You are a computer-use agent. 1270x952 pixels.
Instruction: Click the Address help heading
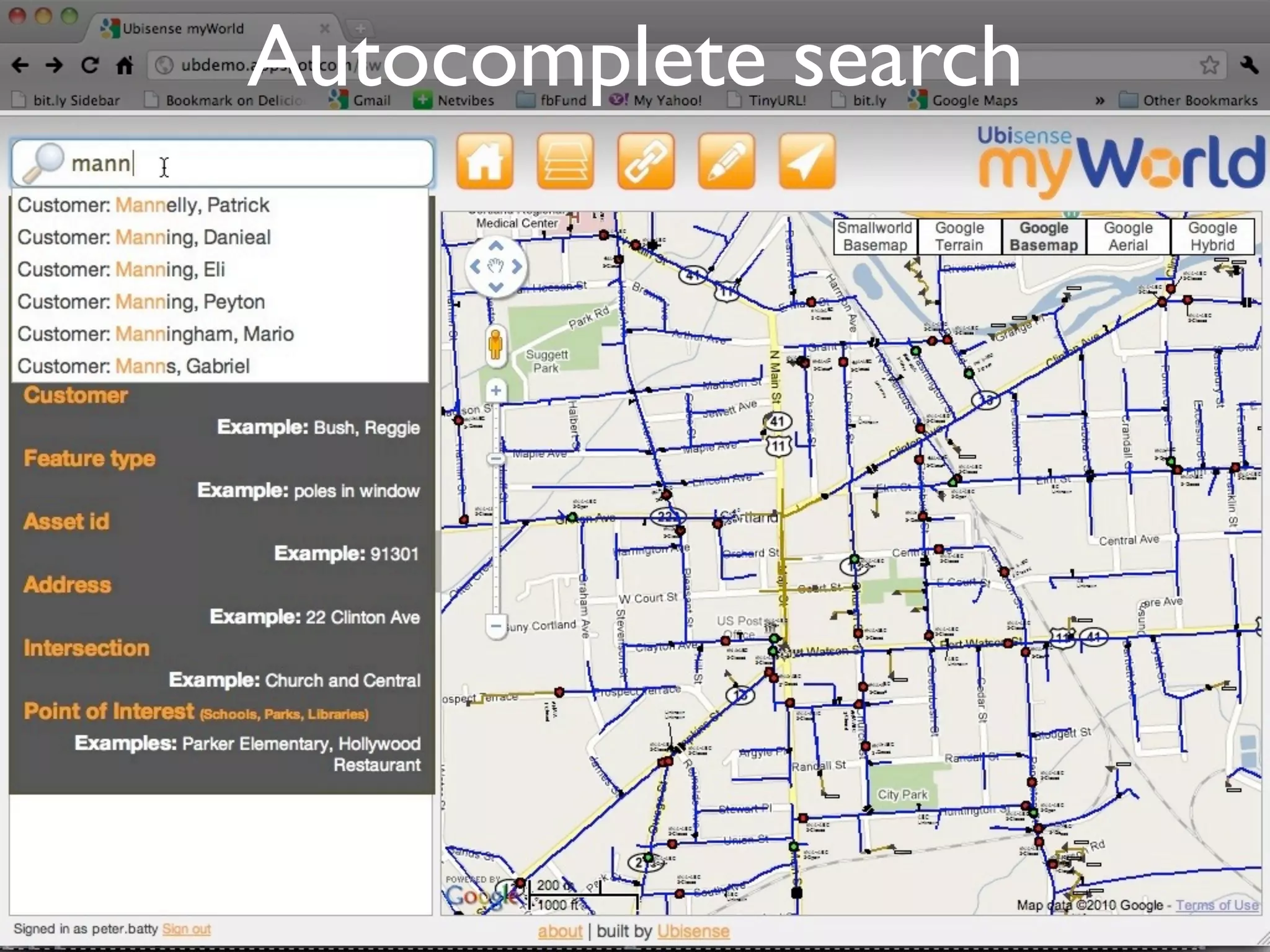[x=68, y=585]
